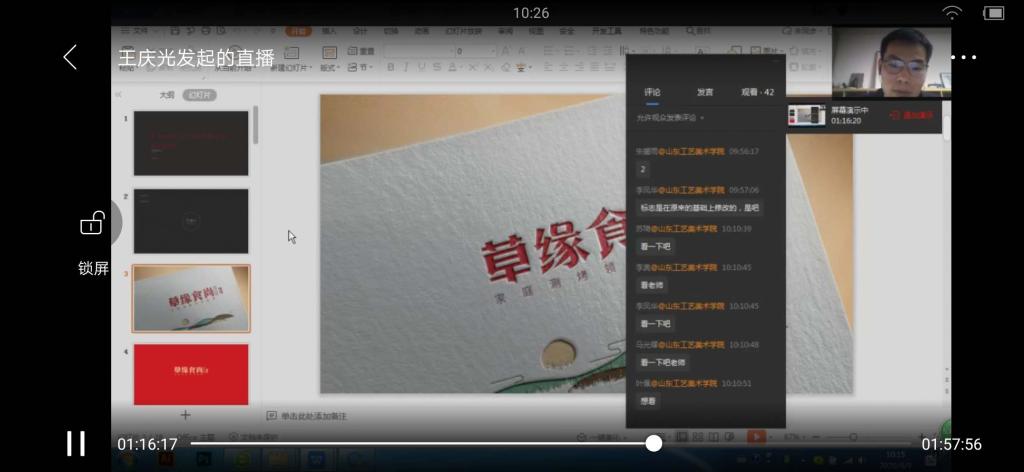Open the 评论 comments tab
Viewport: 1024px width, 472px height.
pos(652,92)
